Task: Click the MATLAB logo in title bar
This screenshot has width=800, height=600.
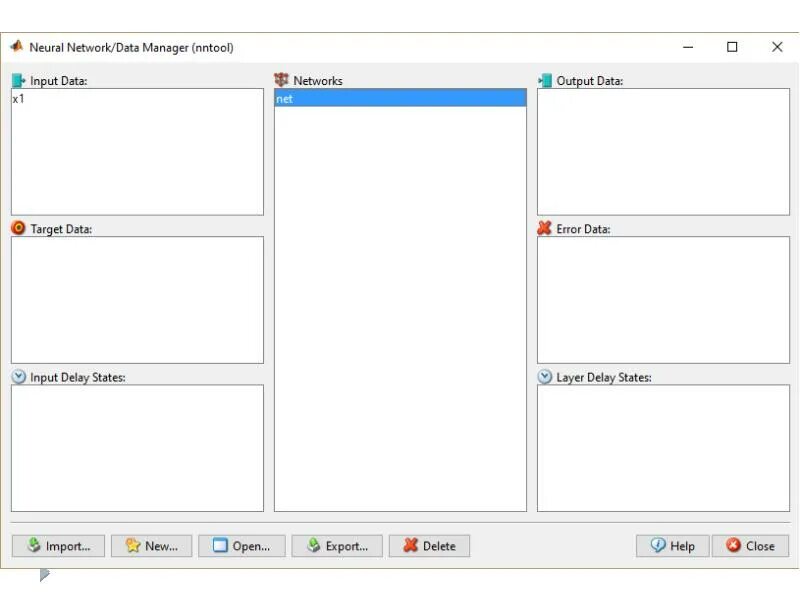Action: click(x=17, y=46)
